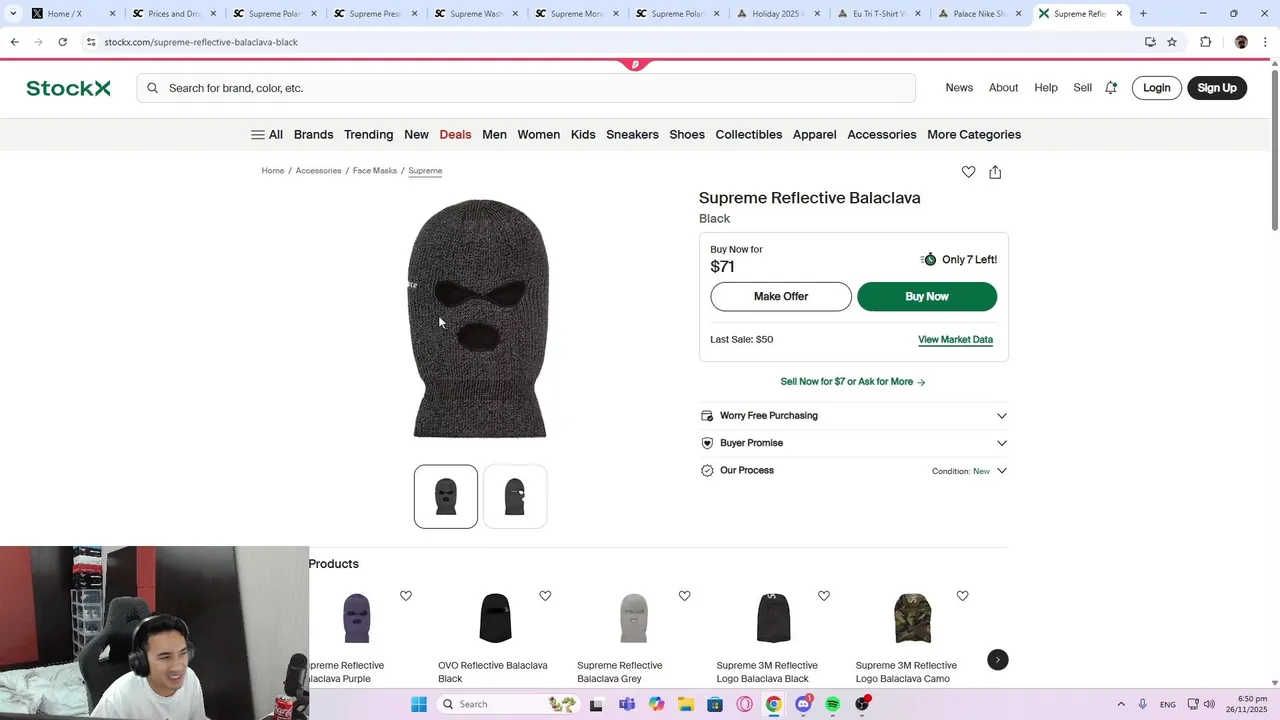
Task: Go to Supreme breadcrumb link
Action: pos(425,171)
